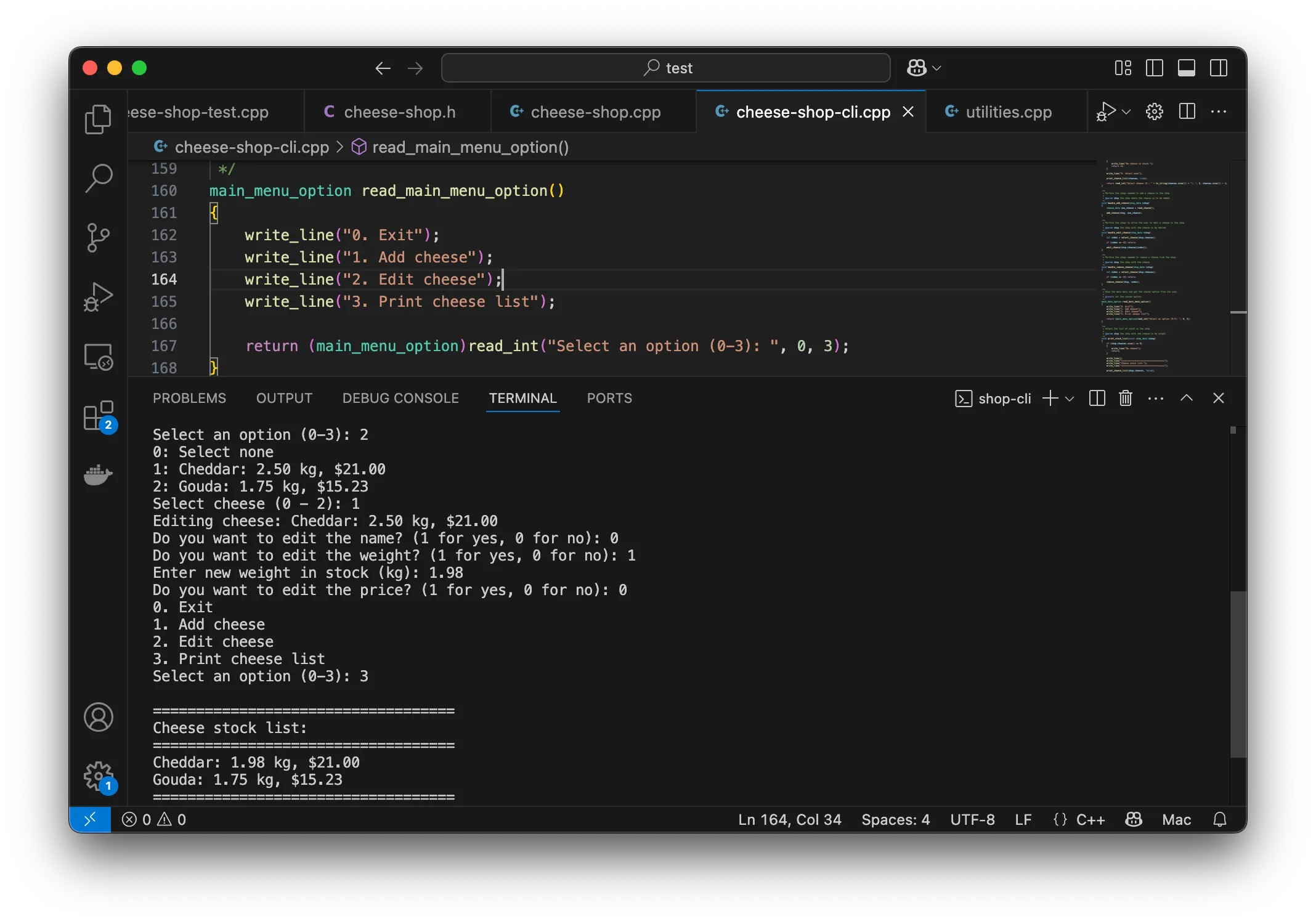This screenshot has width=1316, height=924.
Task: Click the editor minimap
Action: coord(1164,267)
